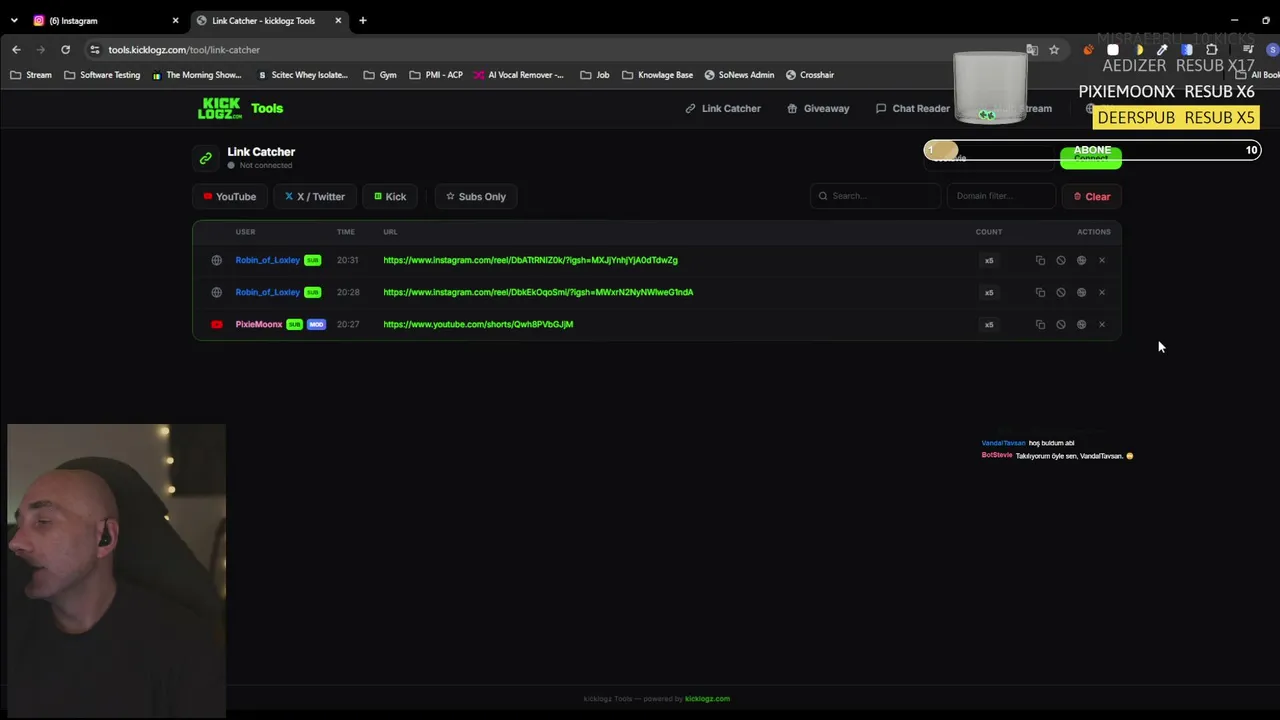The height and width of the screenshot is (720, 1280).
Task: Toggle the YouTube filter
Action: point(230,196)
